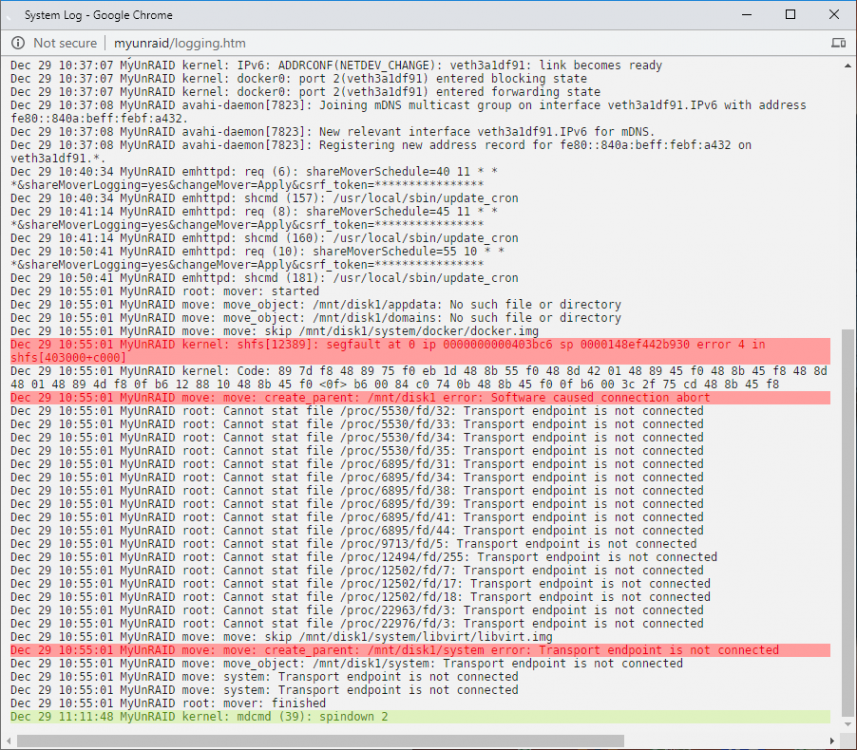Click the myunraid/logging.htm address field
Image resolution: width=857 pixels, height=750 pixels.
179,43
